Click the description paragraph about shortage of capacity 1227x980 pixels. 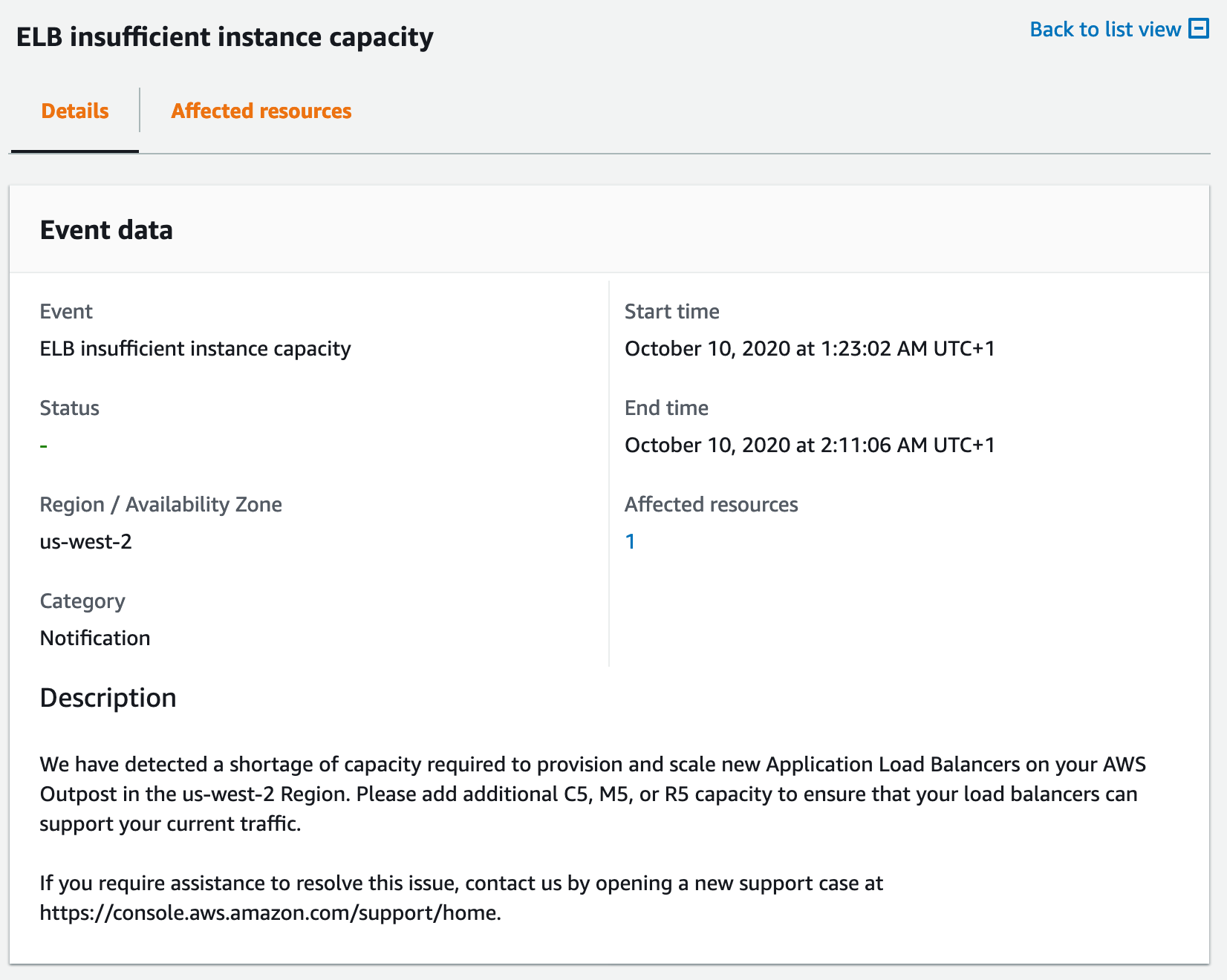coord(593,794)
